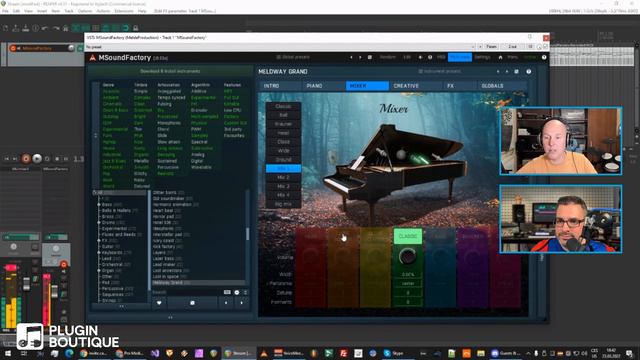Viewport: 640px width, 360px height.
Task: Expand the Bass category in tree
Action: [99, 204]
